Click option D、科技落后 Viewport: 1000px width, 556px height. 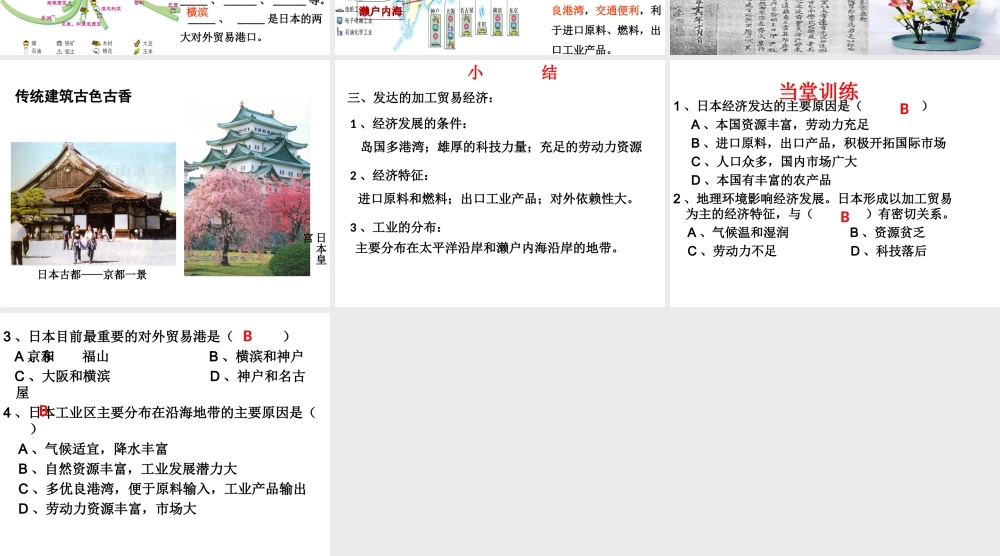tap(888, 251)
